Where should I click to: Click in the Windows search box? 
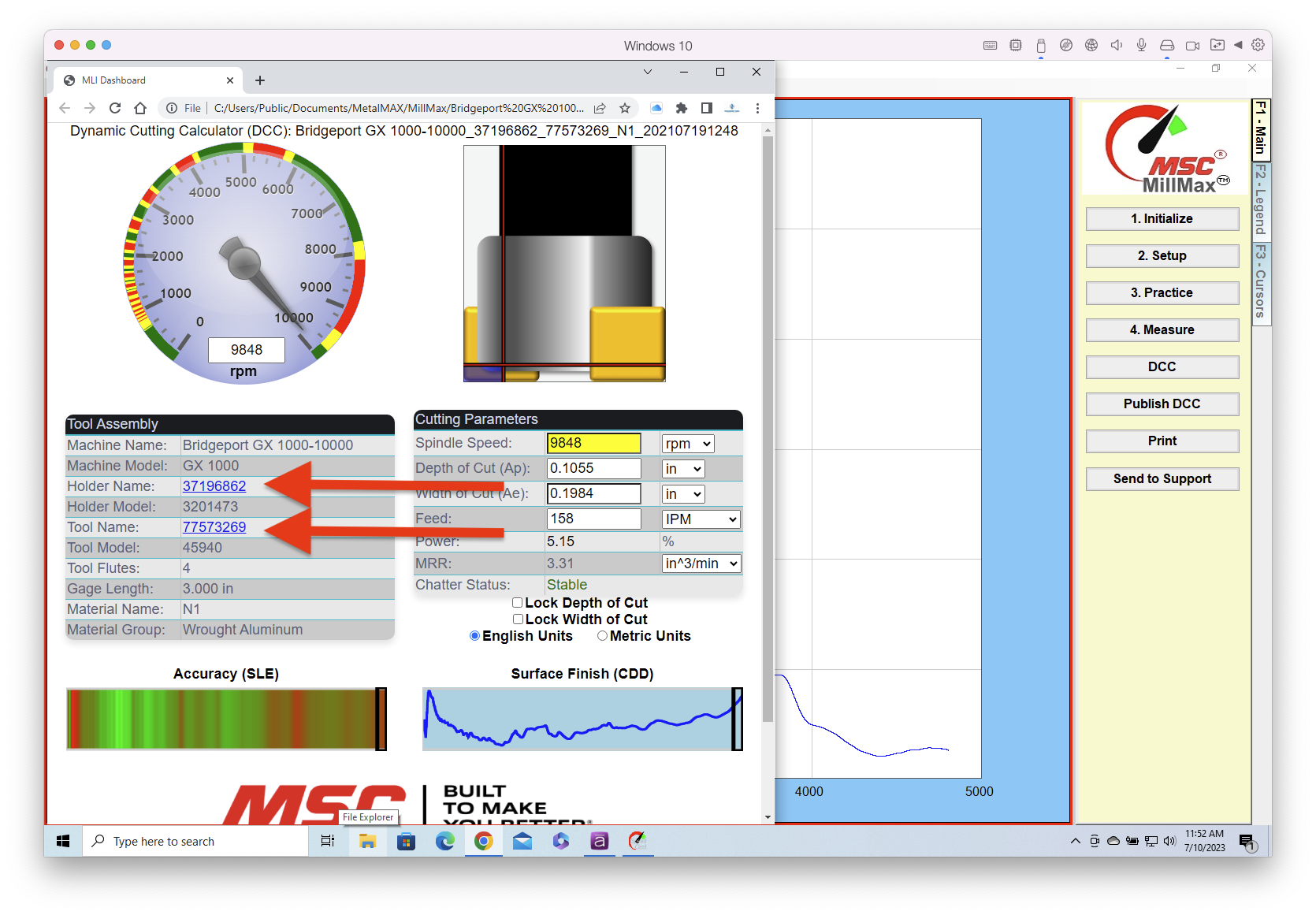coord(195,841)
